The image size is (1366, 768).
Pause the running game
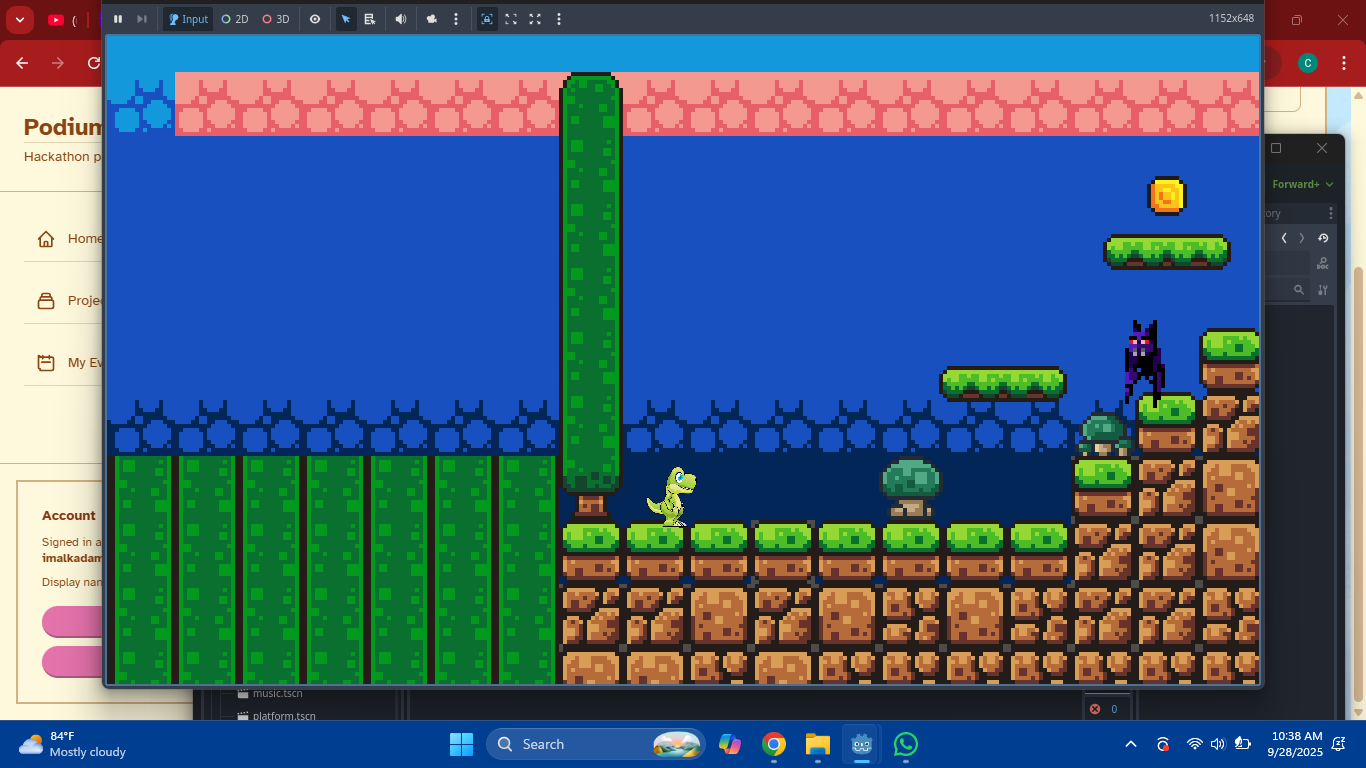coord(118,19)
